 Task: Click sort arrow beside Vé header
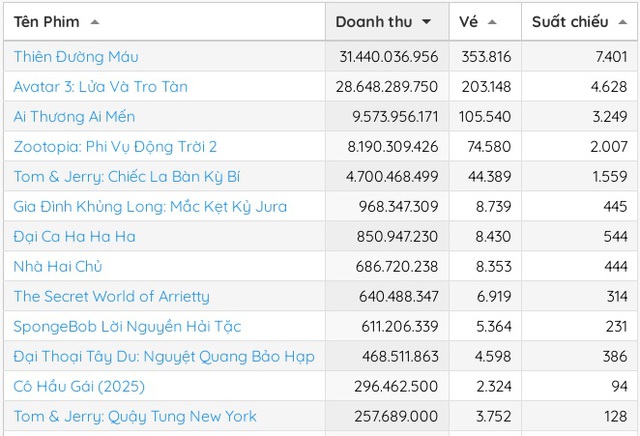(492, 22)
